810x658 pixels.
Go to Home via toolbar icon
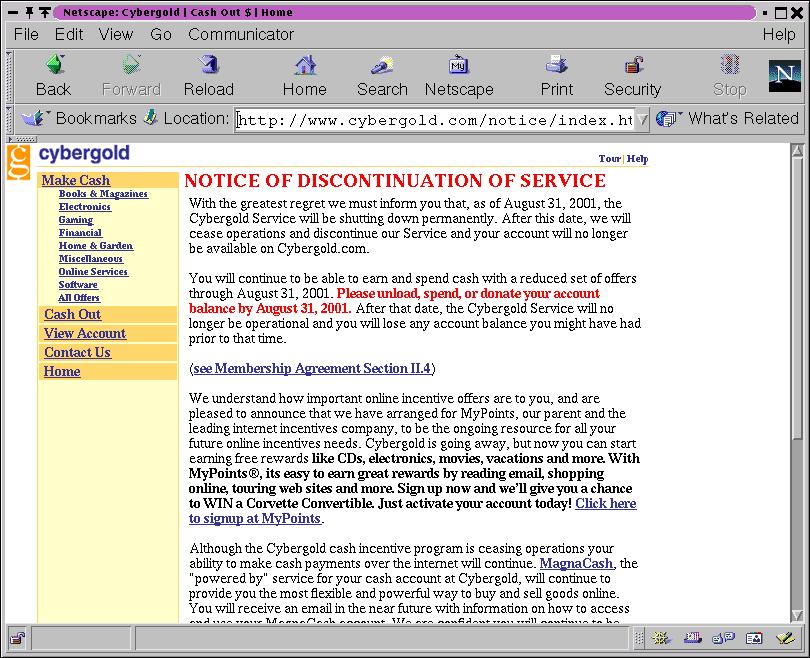[304, 67]
